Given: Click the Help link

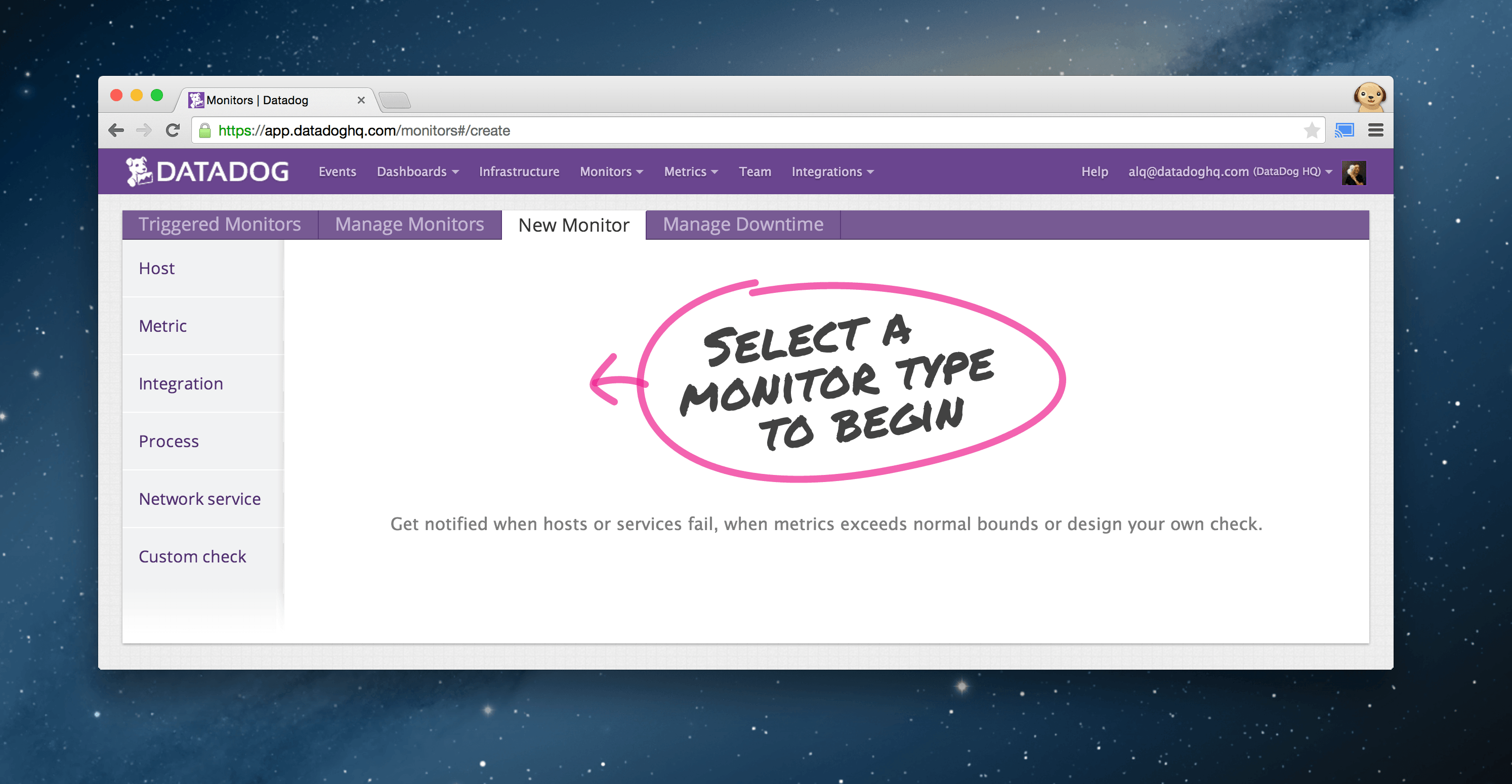Looking at the screenshot, I should point(1094,171).
